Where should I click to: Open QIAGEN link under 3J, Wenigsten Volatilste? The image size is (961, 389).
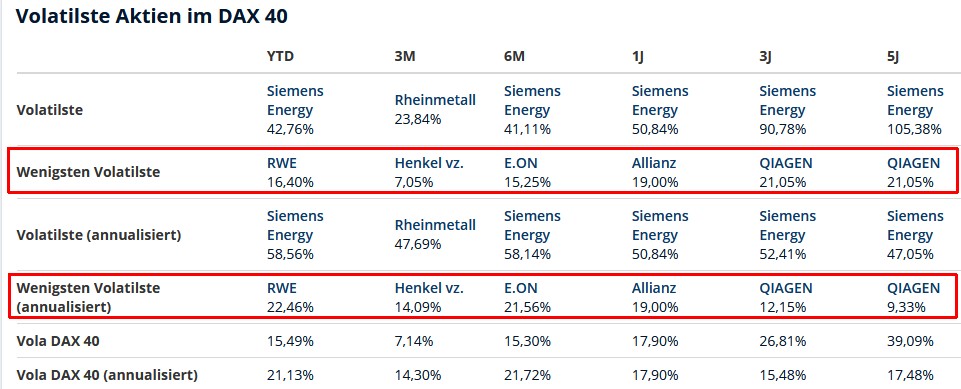786,163
